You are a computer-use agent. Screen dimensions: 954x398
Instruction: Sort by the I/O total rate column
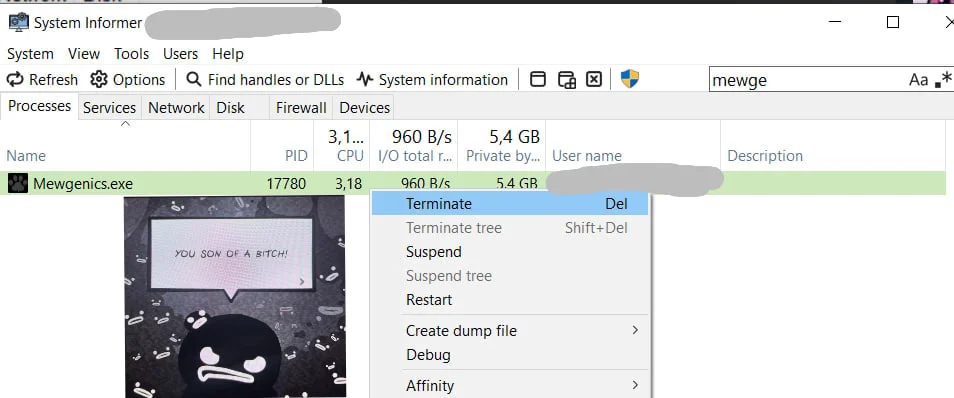[x=414, y=146]
